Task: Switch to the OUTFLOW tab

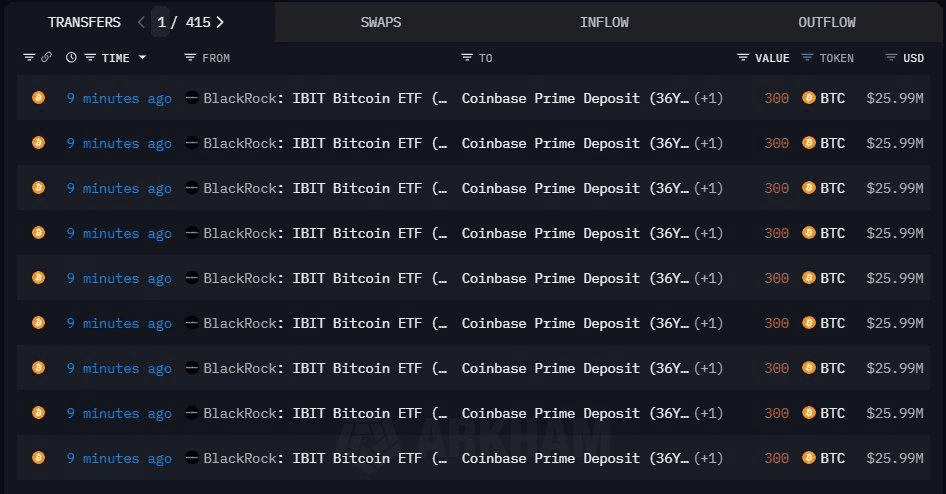Action: pyautogui.click(x=827, y=22)
